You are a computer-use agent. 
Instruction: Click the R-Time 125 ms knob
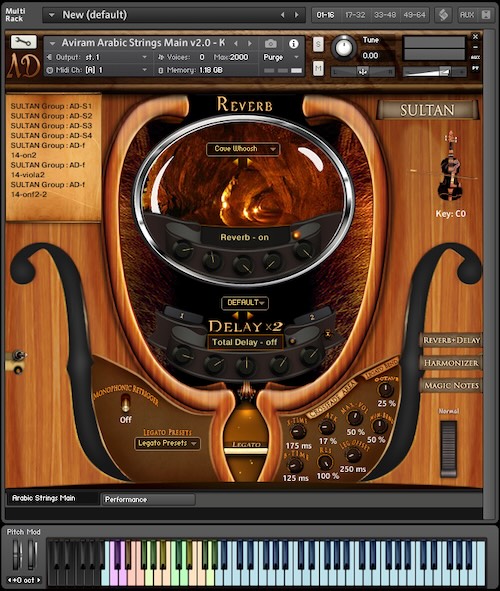coord(295,465)
